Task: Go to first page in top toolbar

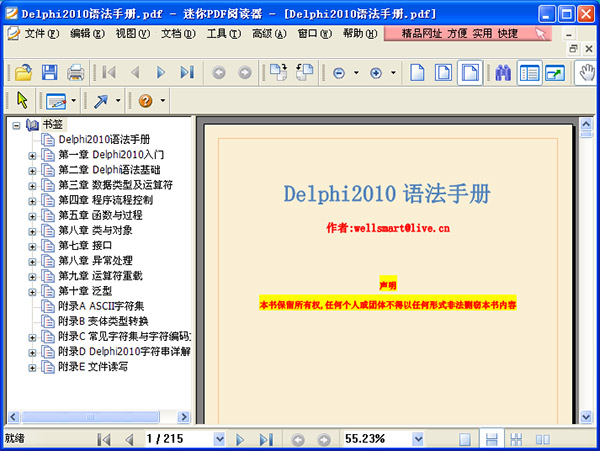Action: tap(109, 72)
